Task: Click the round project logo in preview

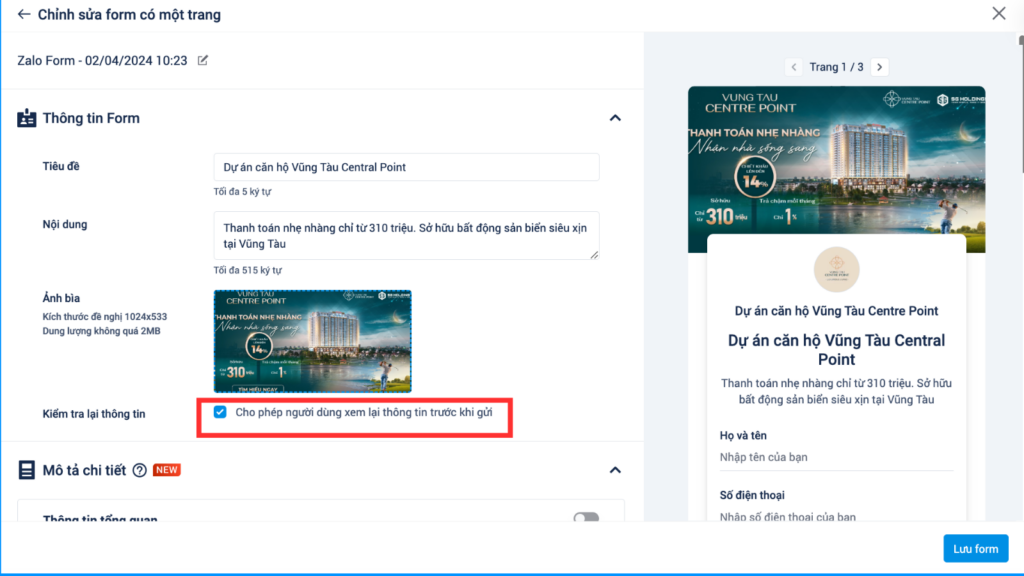Action: coord(837,269)
